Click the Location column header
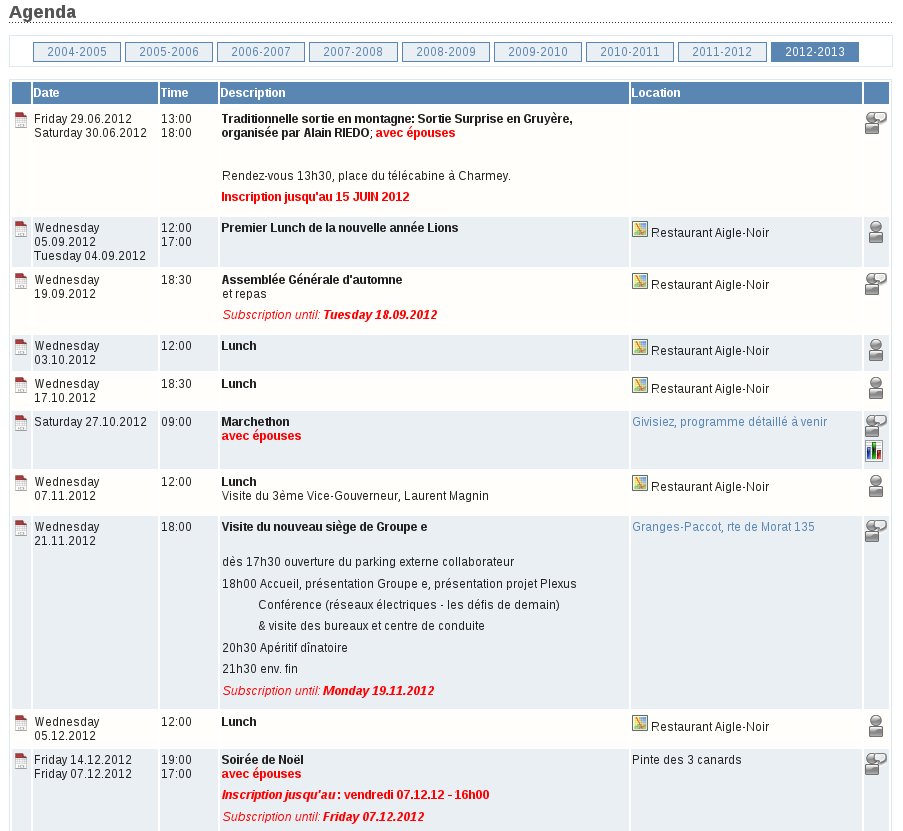The image size is (903, 831). tap(746, 93)
